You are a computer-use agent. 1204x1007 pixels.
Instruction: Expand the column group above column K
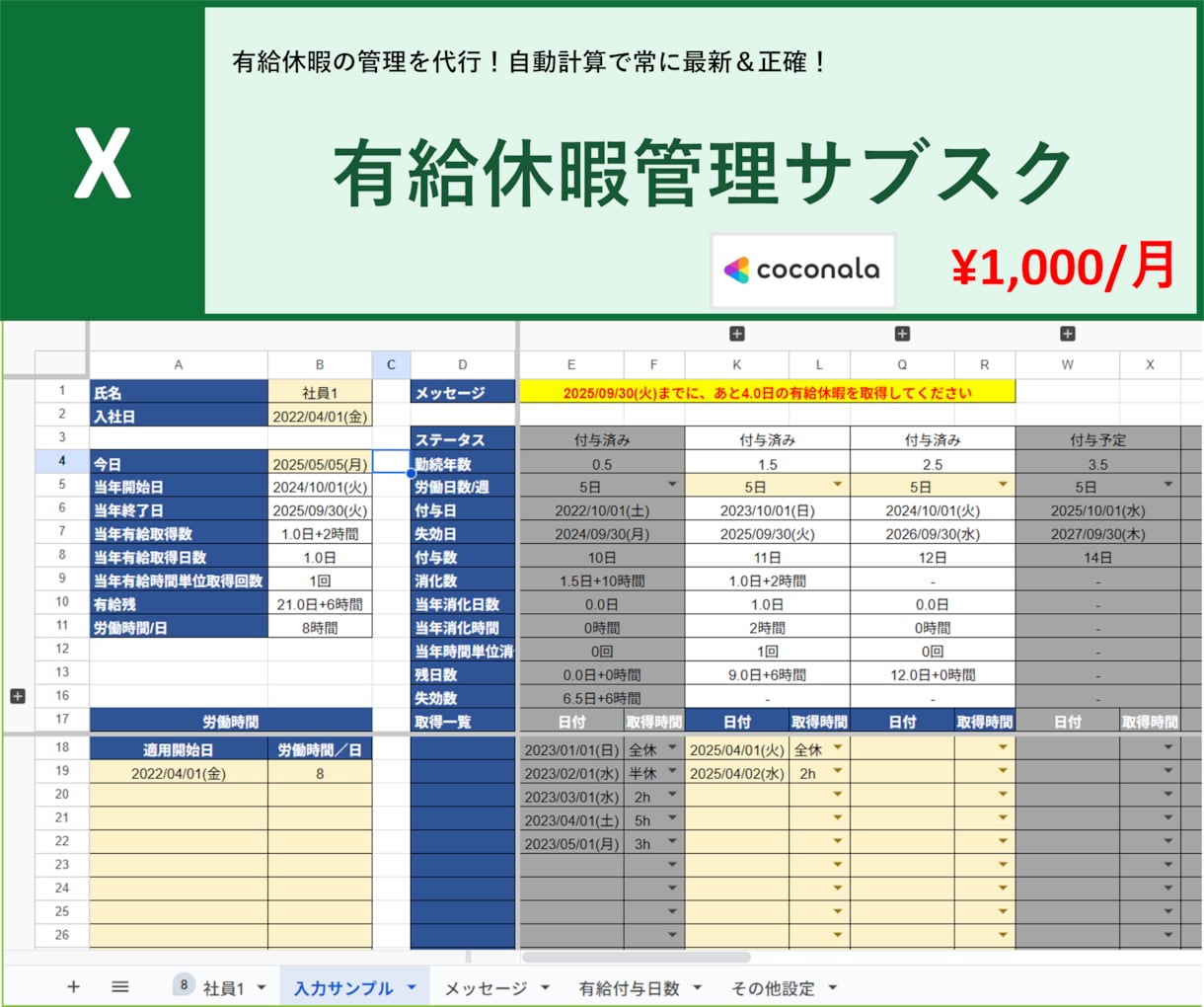click(x=736, y=335)
